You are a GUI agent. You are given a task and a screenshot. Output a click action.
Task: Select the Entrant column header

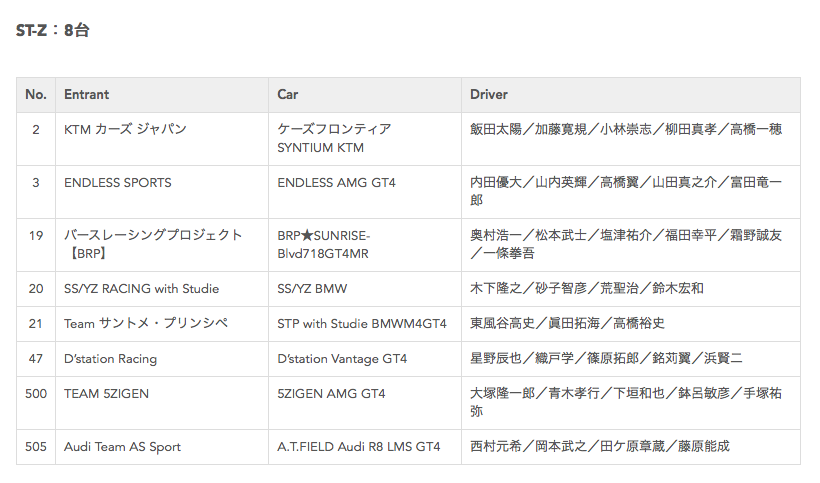pyautogui.click(x=87, y=95)
